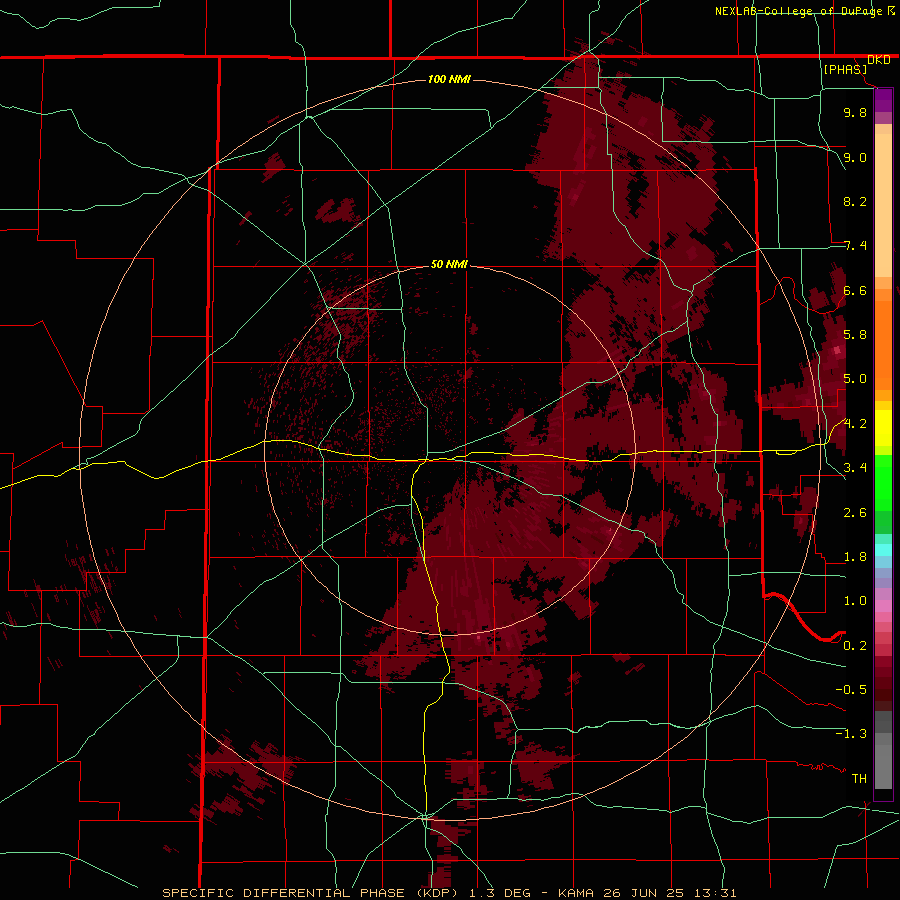Click the 9.0 legend value
The image size is (900, 900).
tap(855, 157)
